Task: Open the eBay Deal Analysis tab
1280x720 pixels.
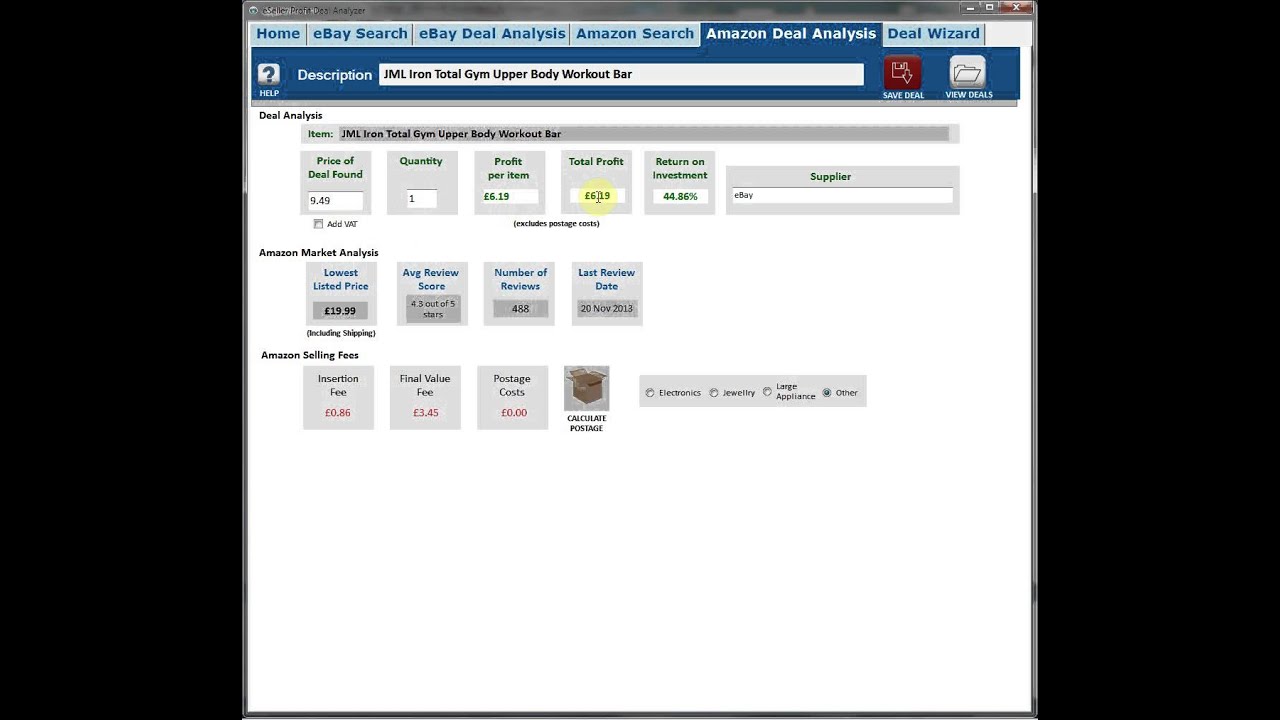Action: [x=492, y=33]
